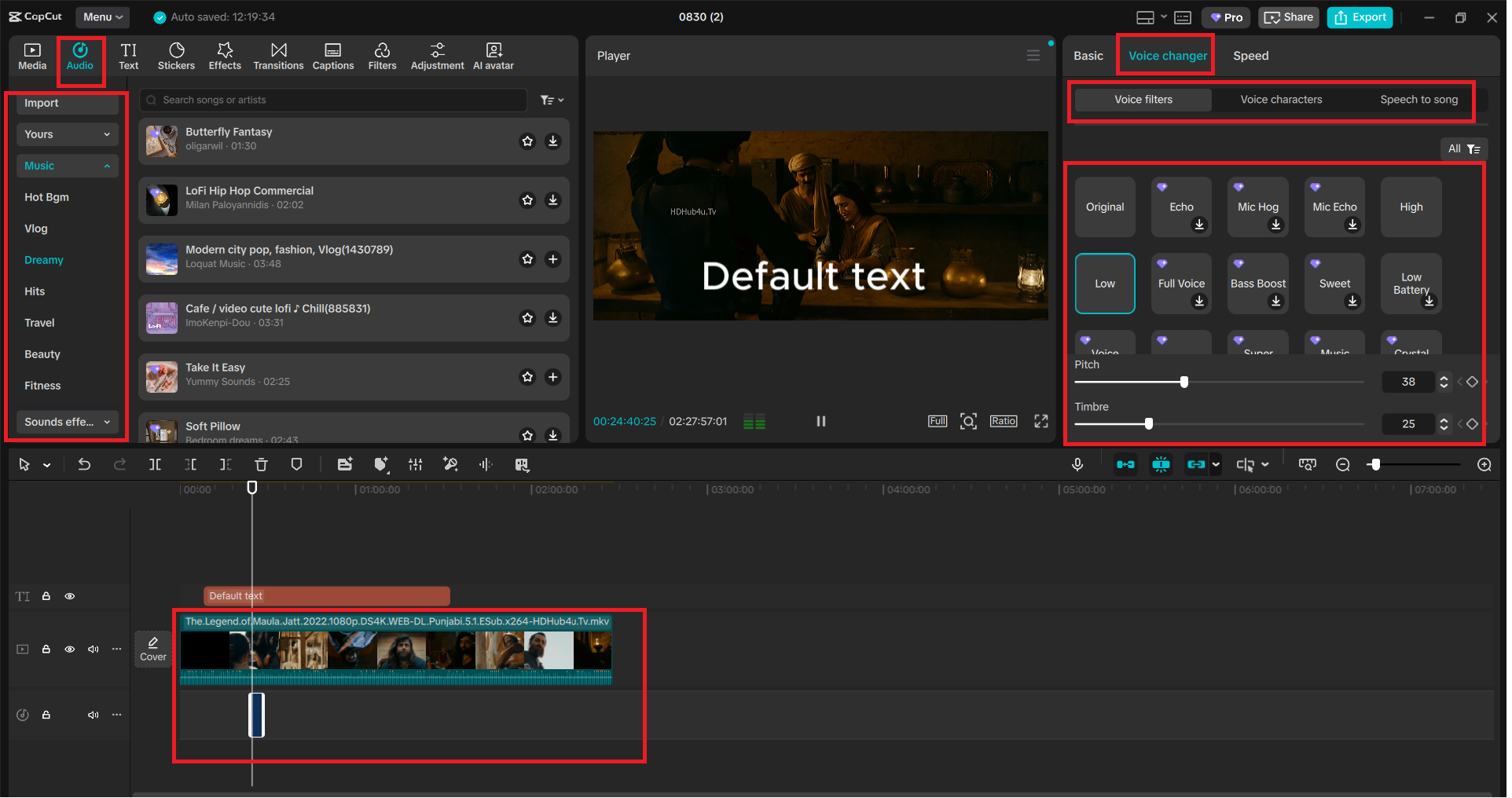
Task: Open the Captions panel
Action: [x=333, y=56]
